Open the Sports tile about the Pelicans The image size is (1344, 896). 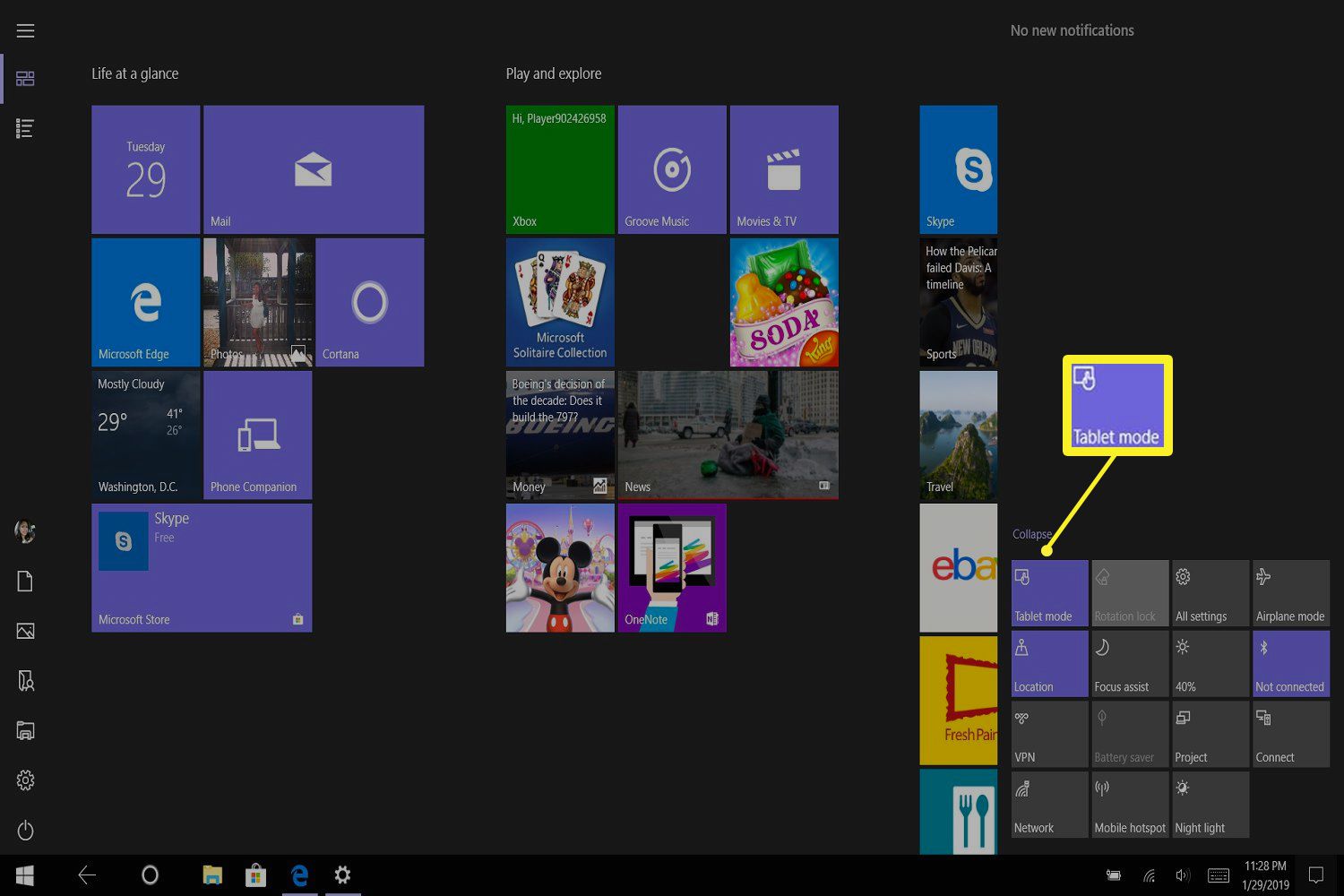(x=958, y=302)
